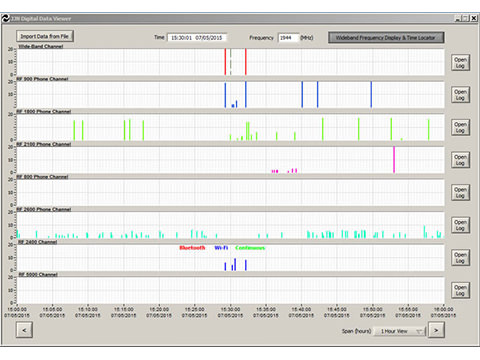Click the RF 2600 Phone Channel title
480x360 pixels.
coord(44,209)
